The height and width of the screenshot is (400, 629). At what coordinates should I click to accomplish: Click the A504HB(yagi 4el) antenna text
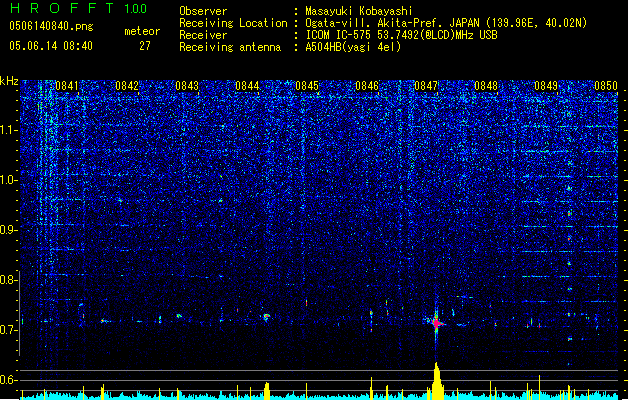tap(353, 47)
